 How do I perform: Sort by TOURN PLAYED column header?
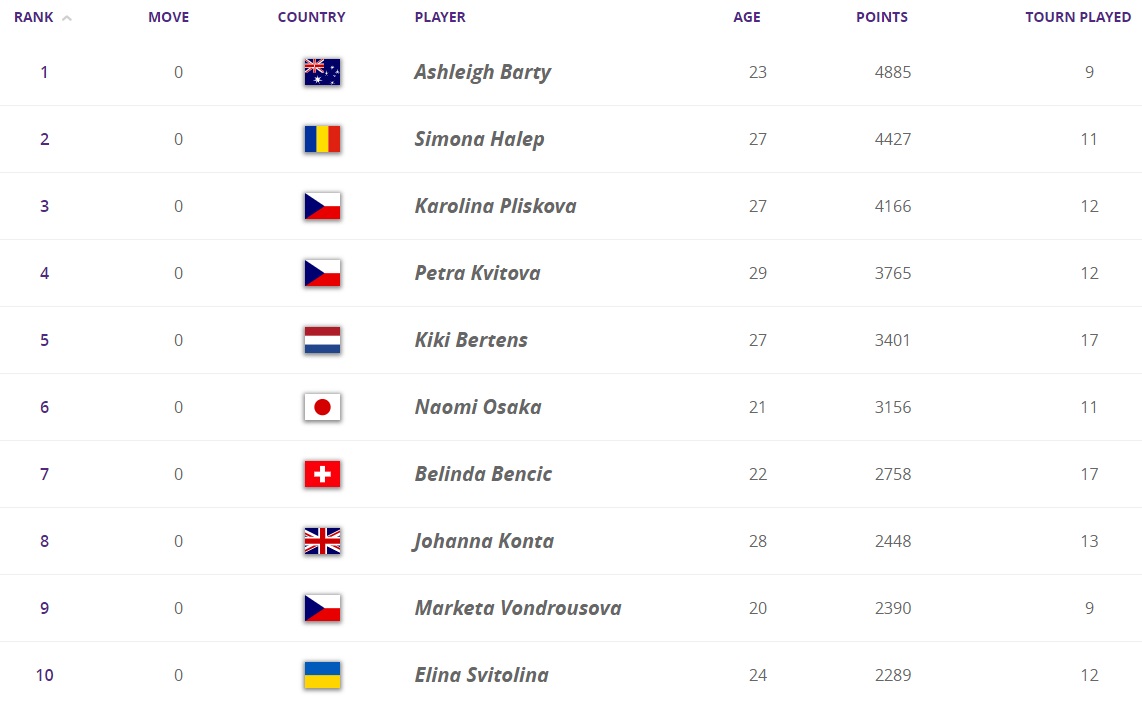[x=1078, y=17]
